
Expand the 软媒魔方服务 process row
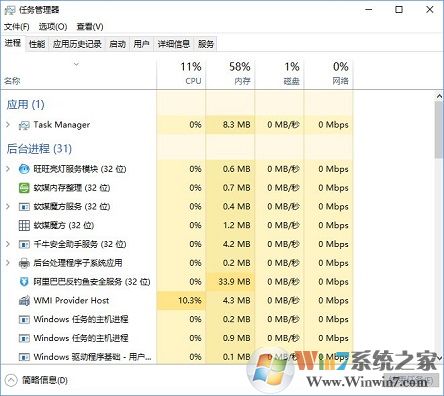tap(8, 207)
